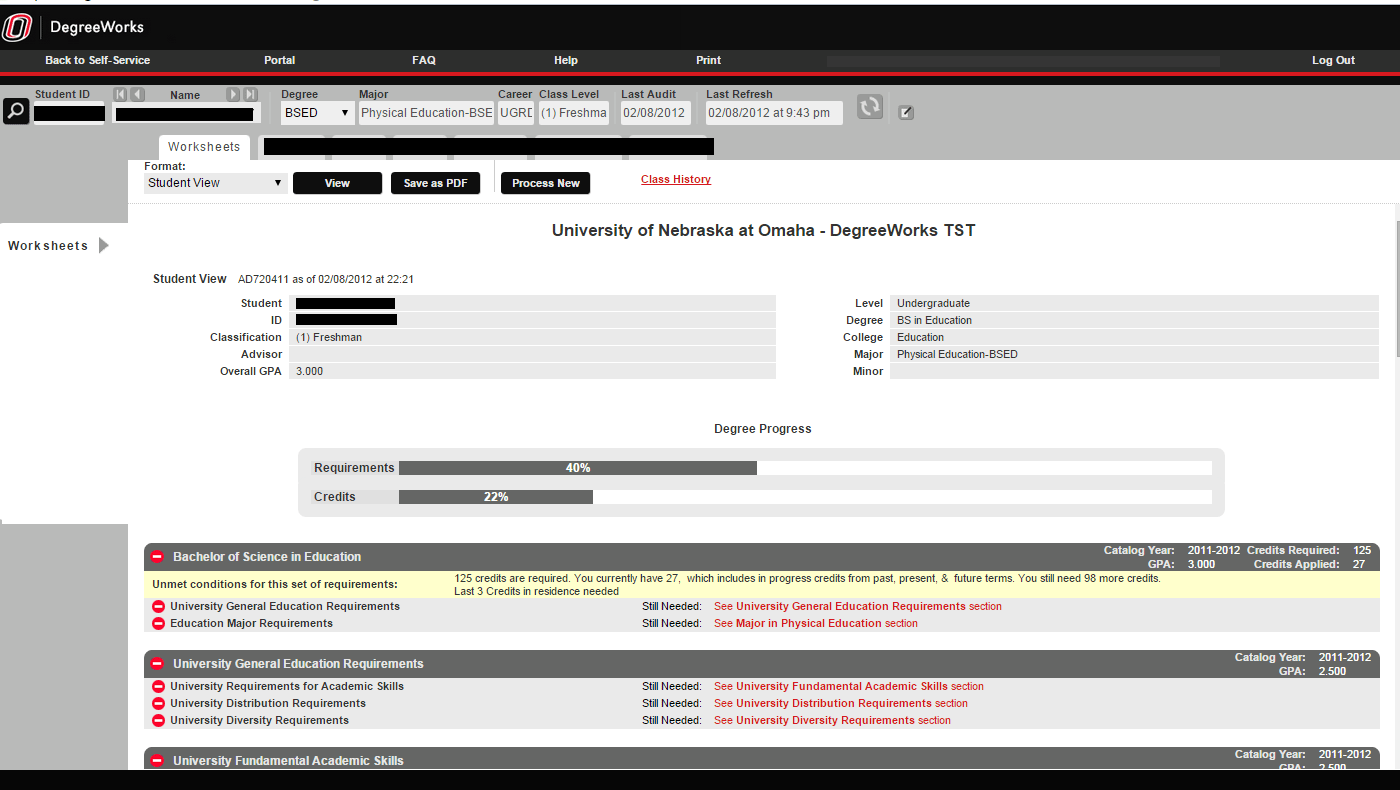Go to the previous student arrow
The image size is (1400, 790).
[138, 94]
